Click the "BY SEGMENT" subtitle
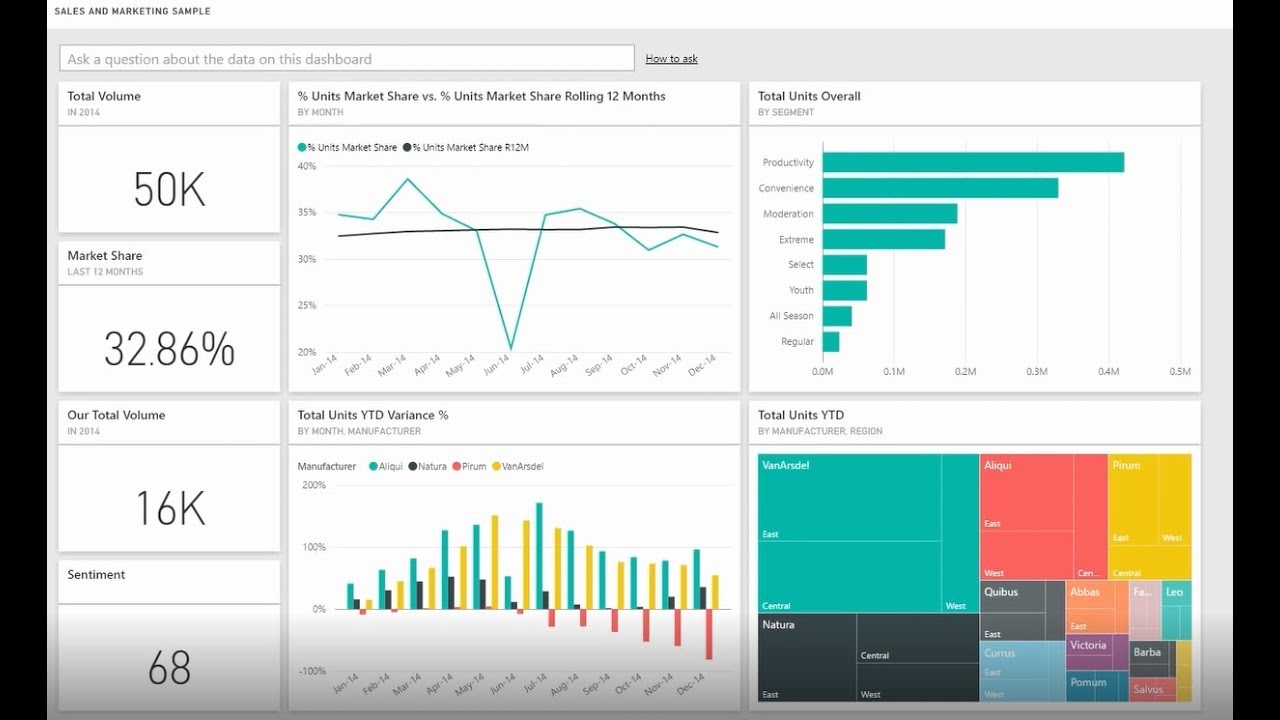 coord(786,113)
